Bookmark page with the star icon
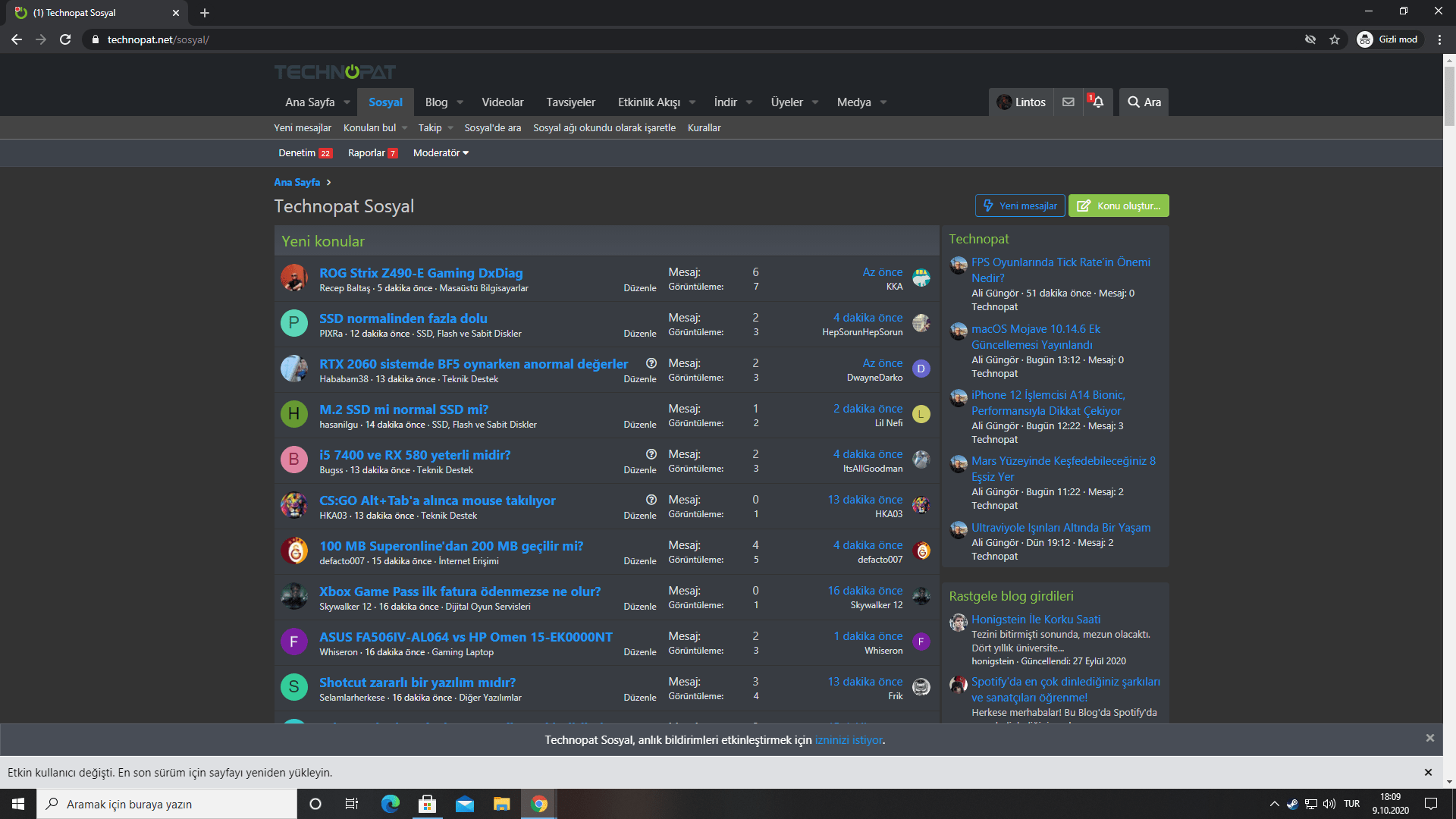This screenshot has height=819, width=1456. tap(1335, 39)
